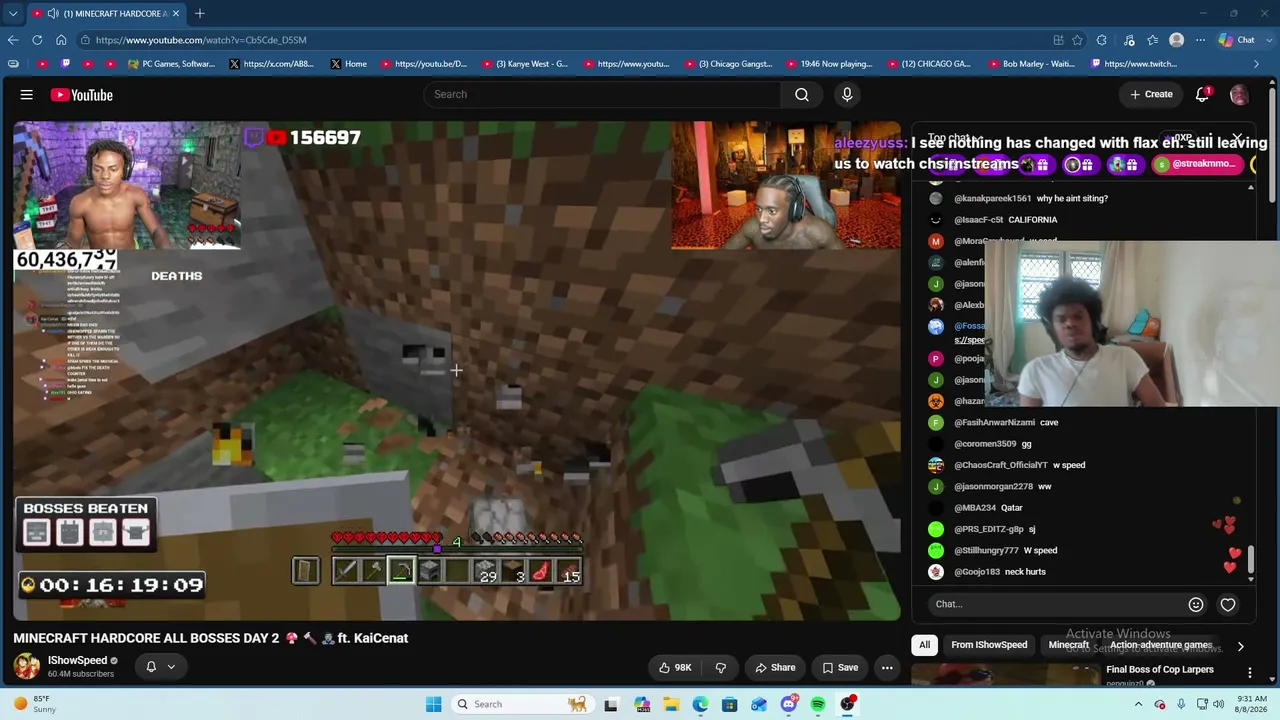Open the twitch.com bookmark
Viewport: 1280px width, 720px height.
(x=1133, y=64)
